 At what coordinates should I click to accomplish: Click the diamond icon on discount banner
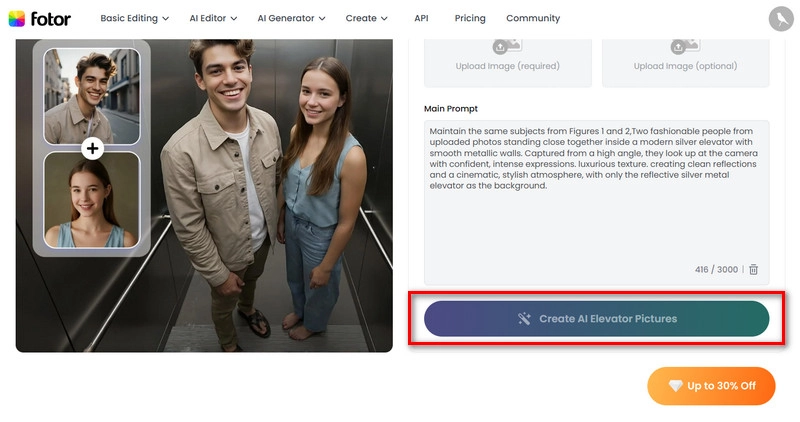(x=675, y=386)
